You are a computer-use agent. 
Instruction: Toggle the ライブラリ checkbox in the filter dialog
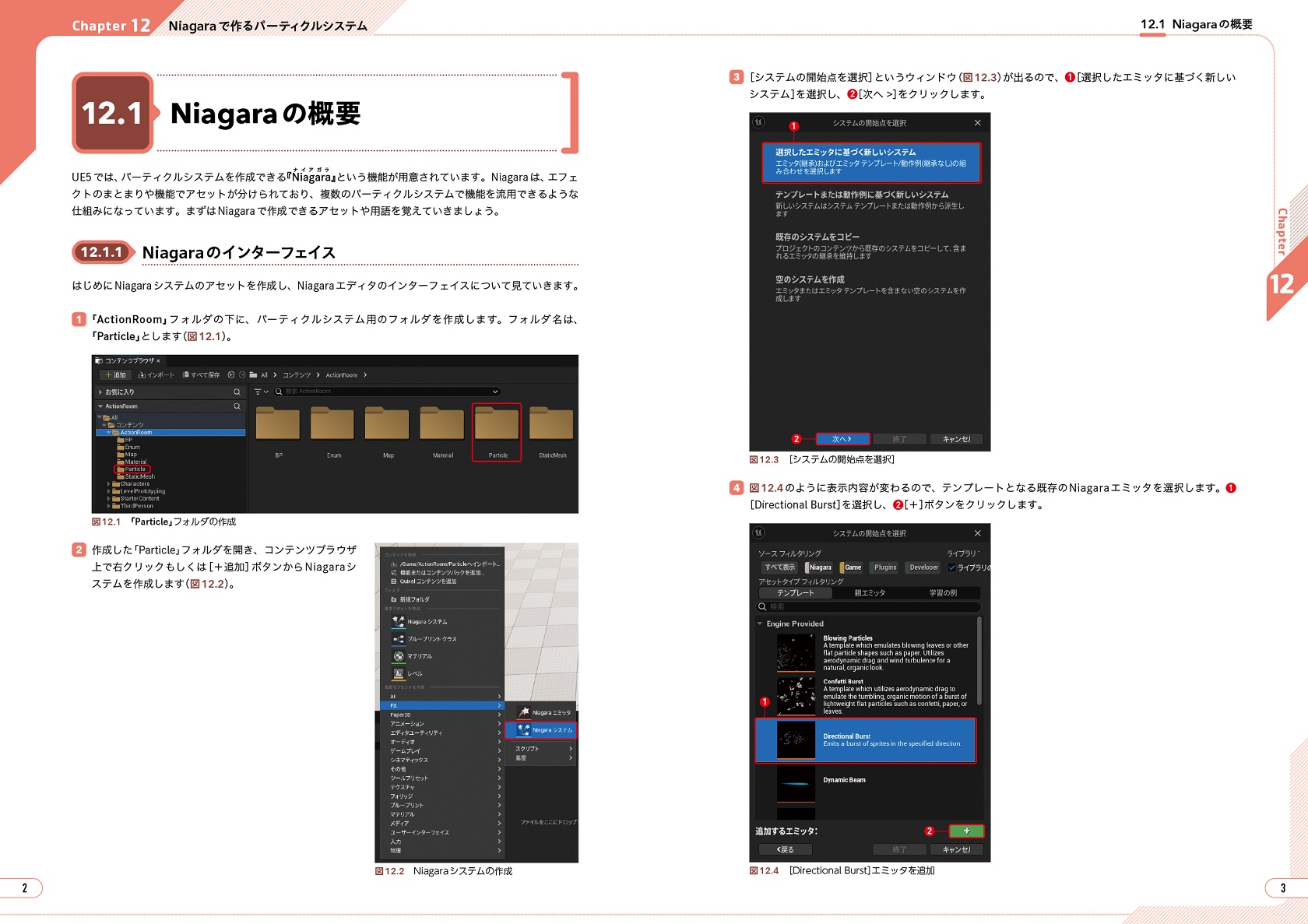tap(951, 567)
